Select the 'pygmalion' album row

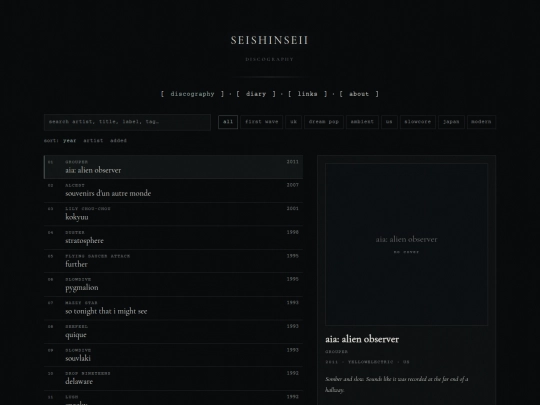(x=173, y=284)
